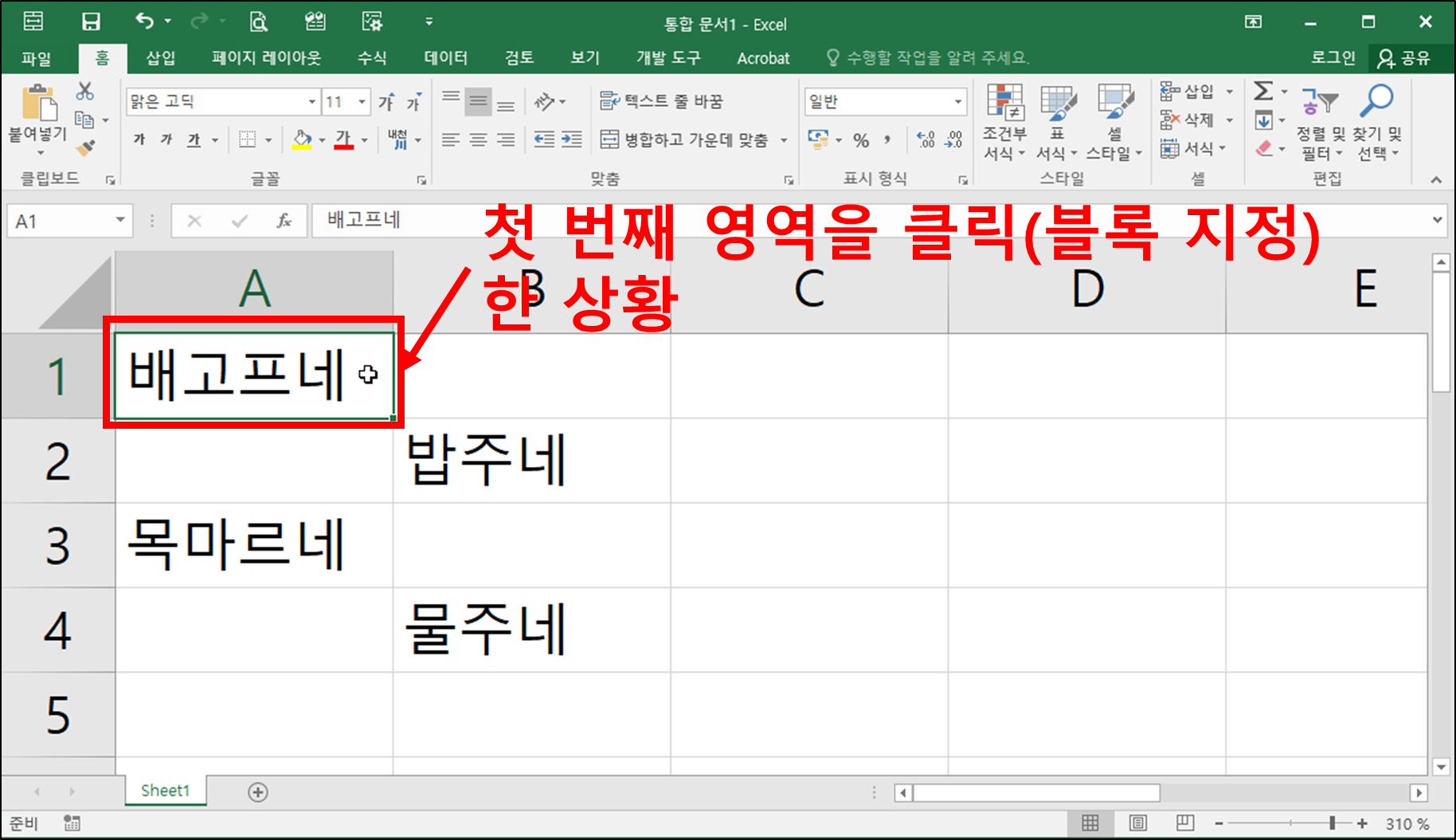Open the font name 맑은 고딕 dropdown

(312, 101)
